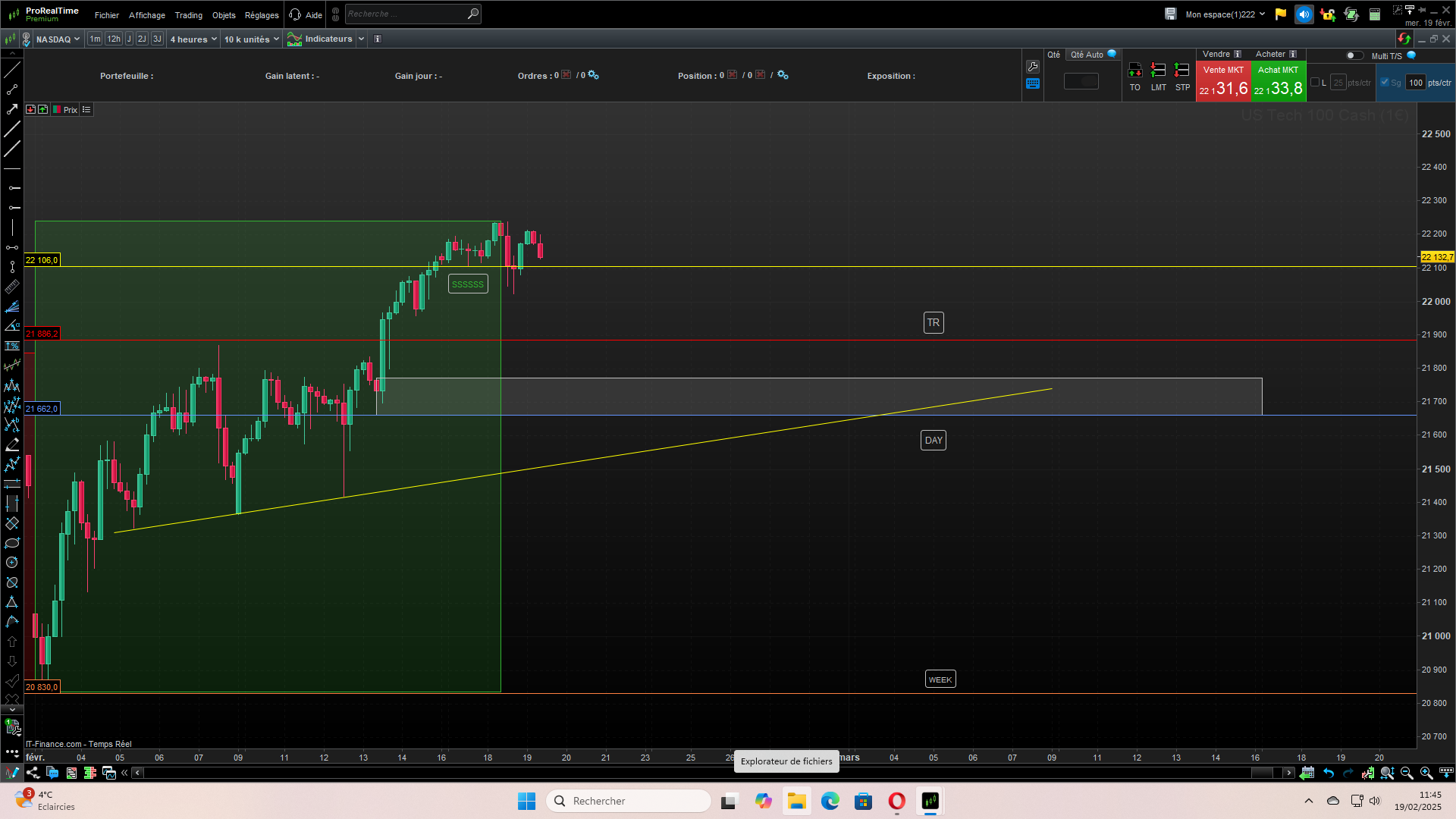Image resolution: width=1456 pixels, height=819 pixels.
Task: Click the blue keyboard shortcuts icon
Action: point(1033,84)
